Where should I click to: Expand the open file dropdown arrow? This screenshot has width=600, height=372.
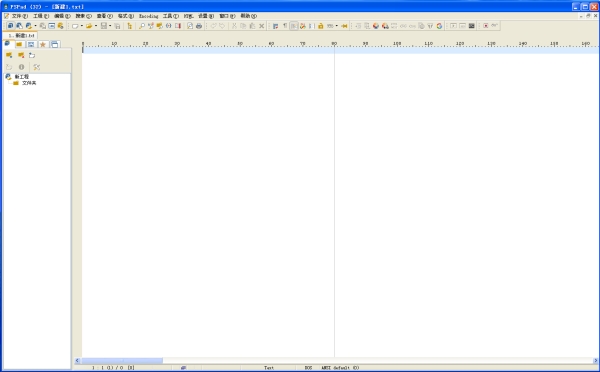click(x=96, y=26)
